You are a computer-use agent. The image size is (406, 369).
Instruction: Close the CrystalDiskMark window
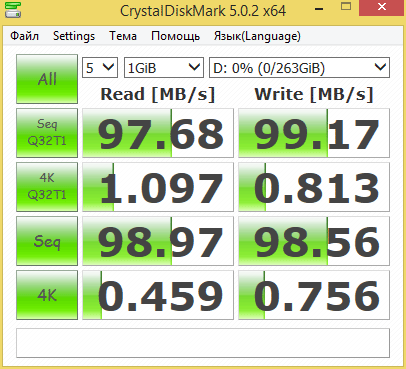(382, 8)
